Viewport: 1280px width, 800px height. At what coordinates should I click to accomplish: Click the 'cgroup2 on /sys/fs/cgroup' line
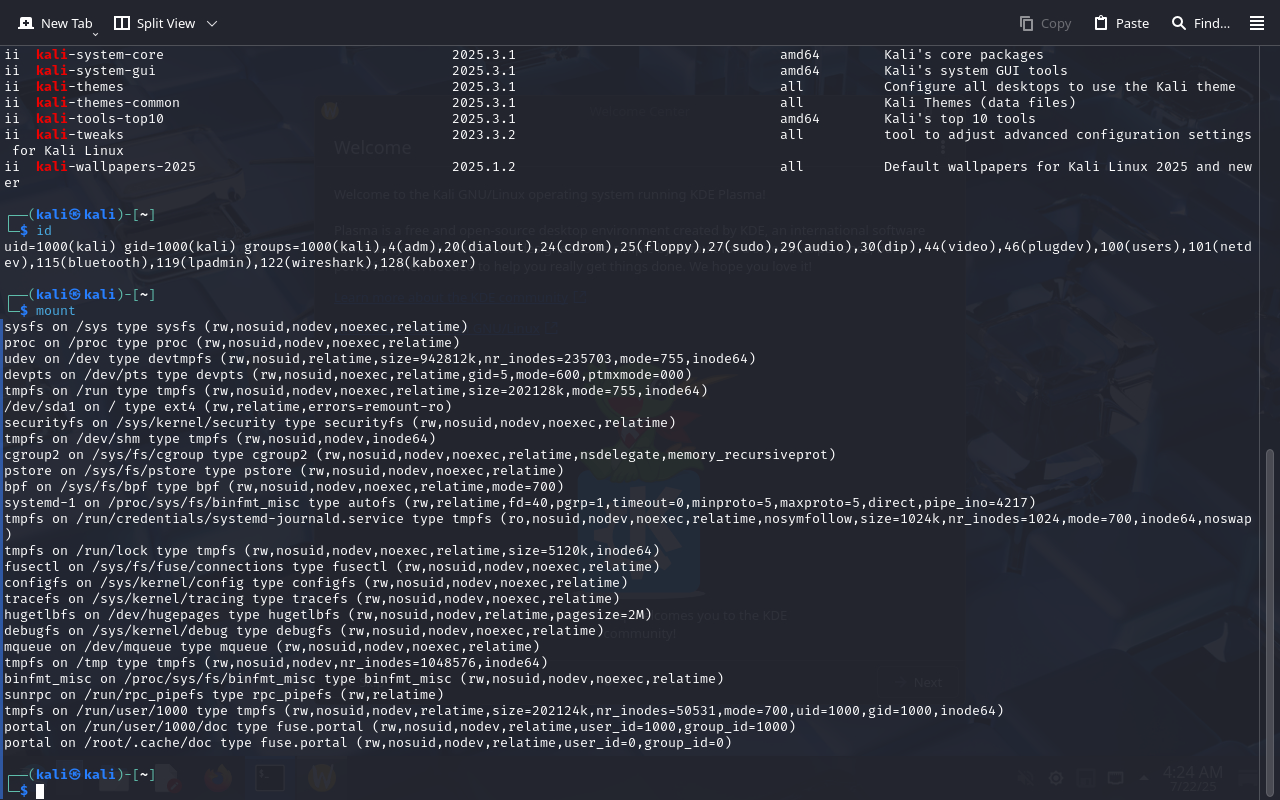420,455
